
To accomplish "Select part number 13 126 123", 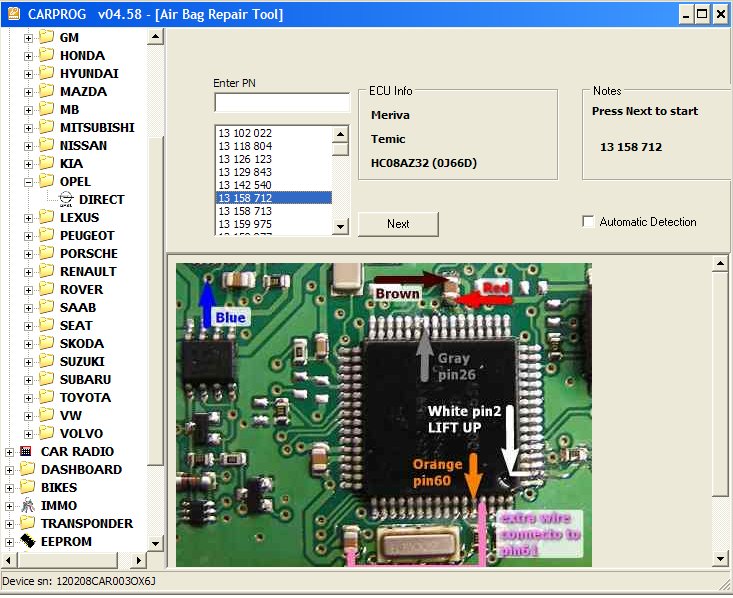I will [274, 159].
